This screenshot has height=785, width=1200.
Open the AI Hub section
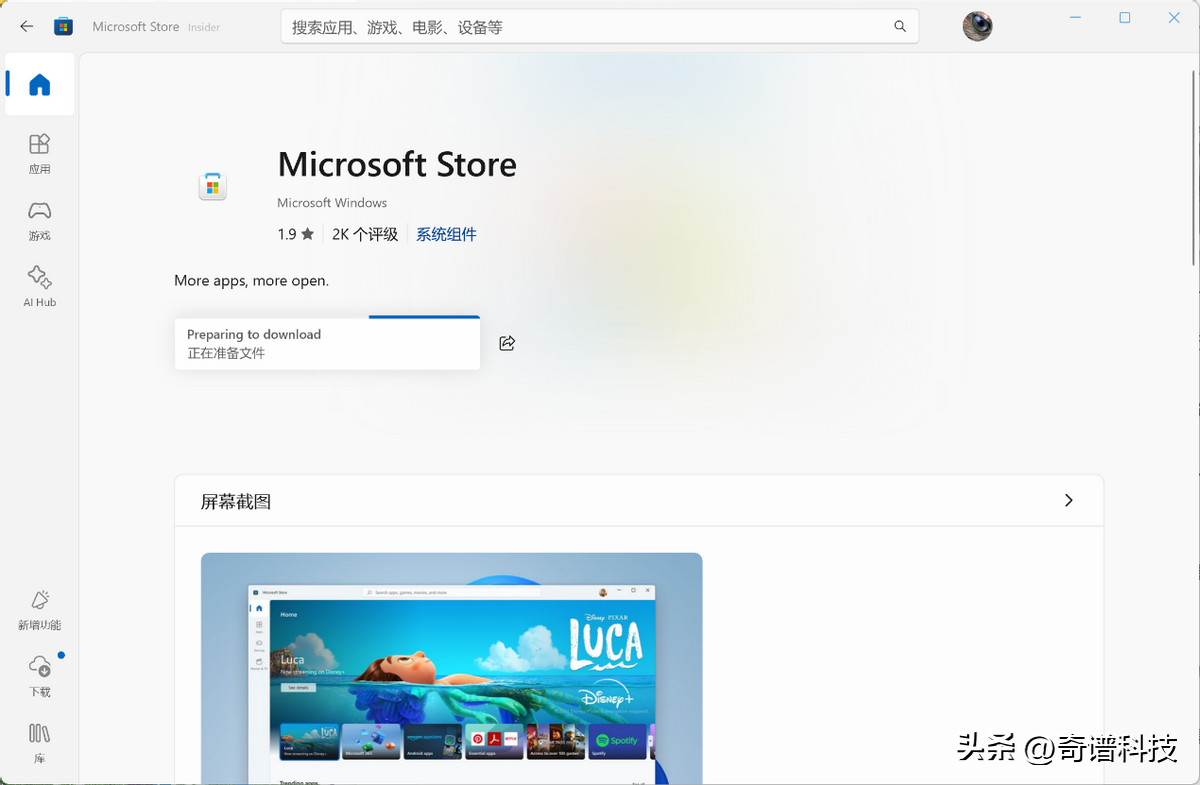point(40,286)
